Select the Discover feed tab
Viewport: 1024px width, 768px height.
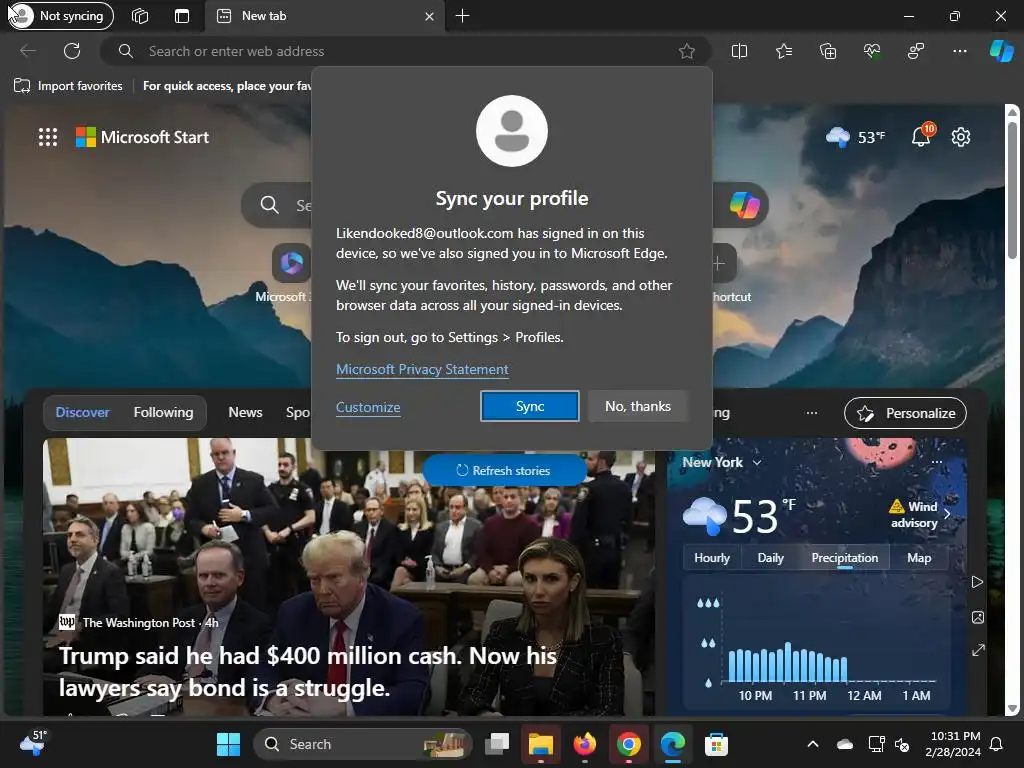click(82, 412)
